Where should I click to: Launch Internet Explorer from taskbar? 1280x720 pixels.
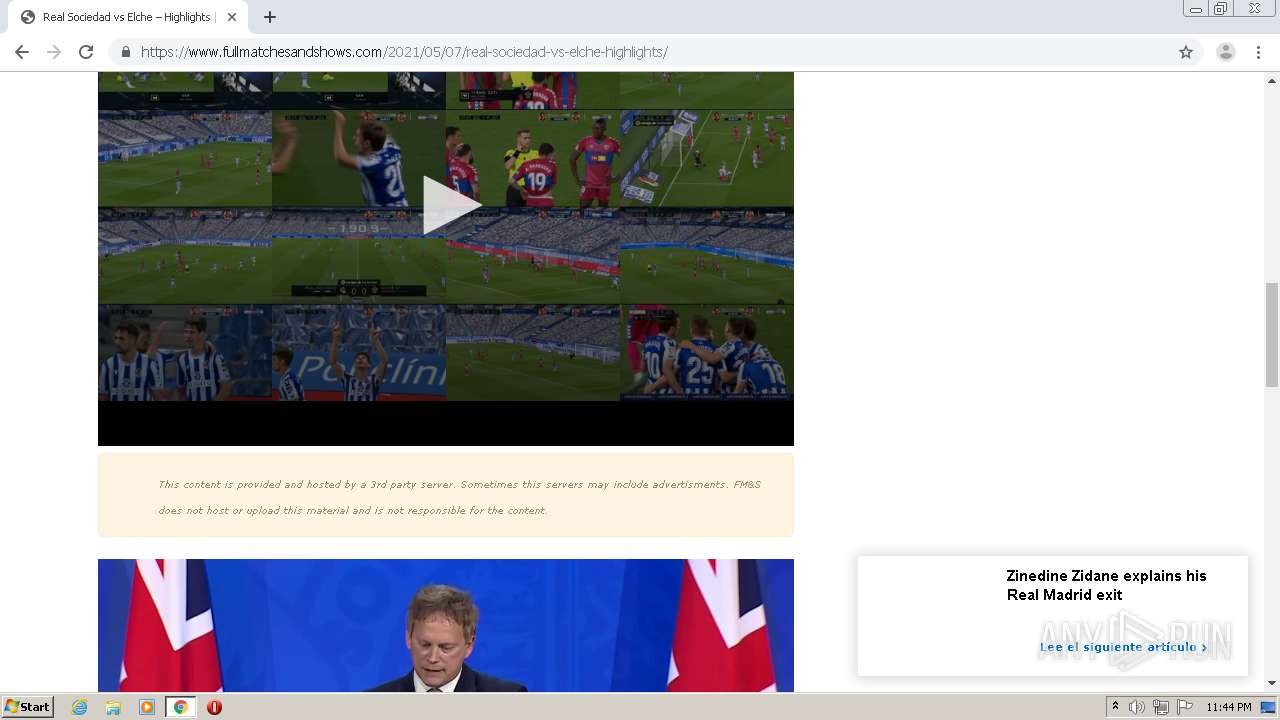80,707
